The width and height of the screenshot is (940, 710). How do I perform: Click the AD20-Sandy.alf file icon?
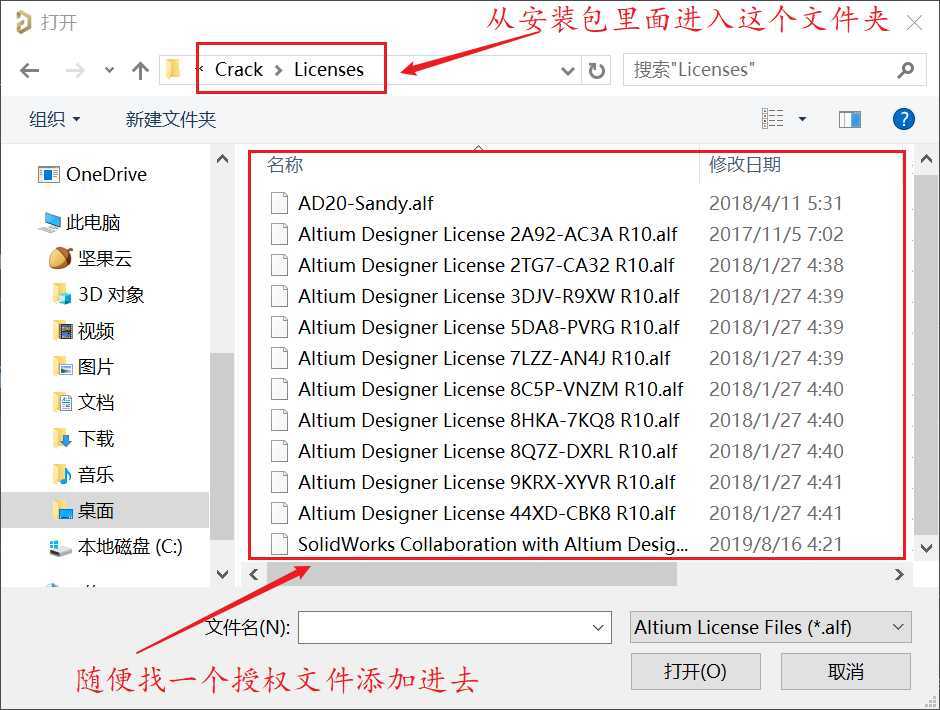(x=279, y=203)
